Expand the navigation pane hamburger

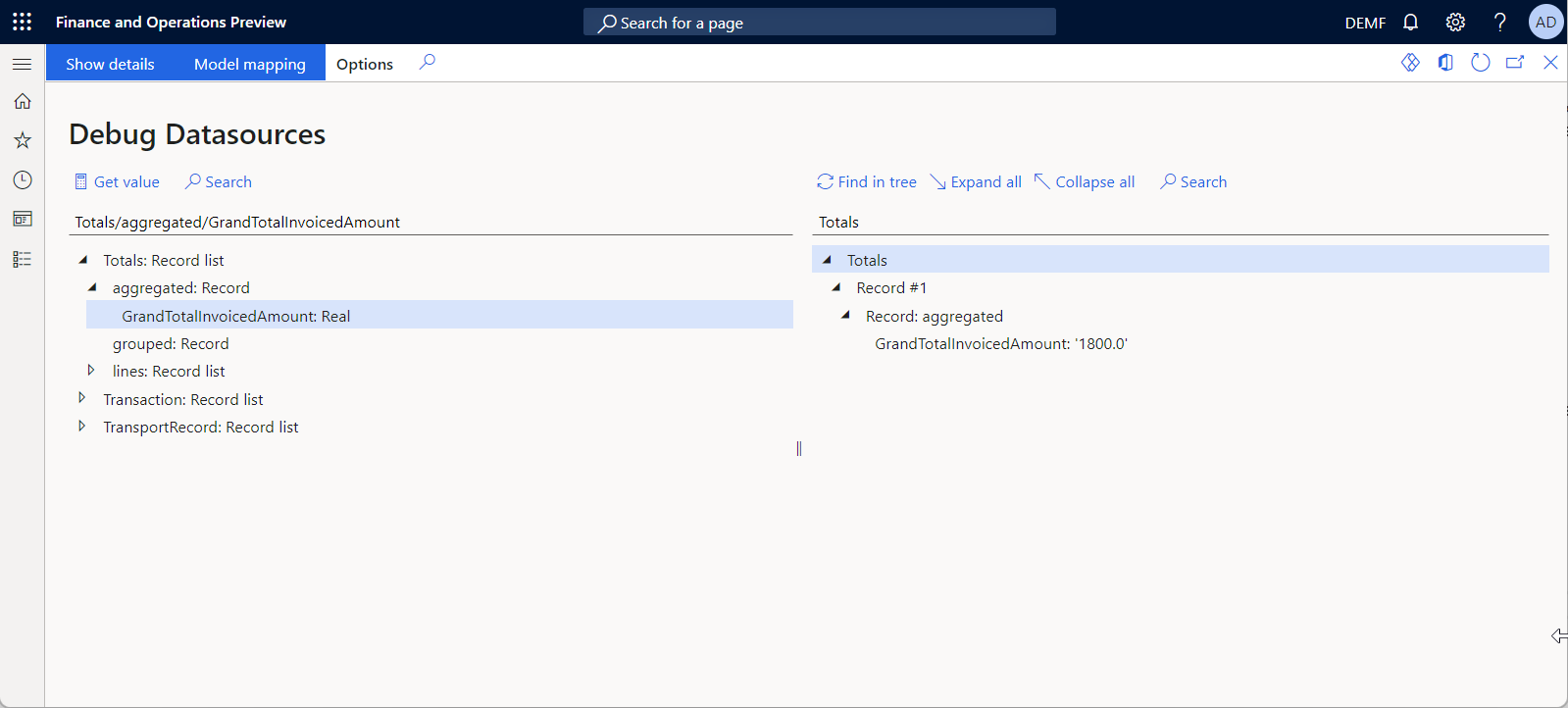pos(22,64)
